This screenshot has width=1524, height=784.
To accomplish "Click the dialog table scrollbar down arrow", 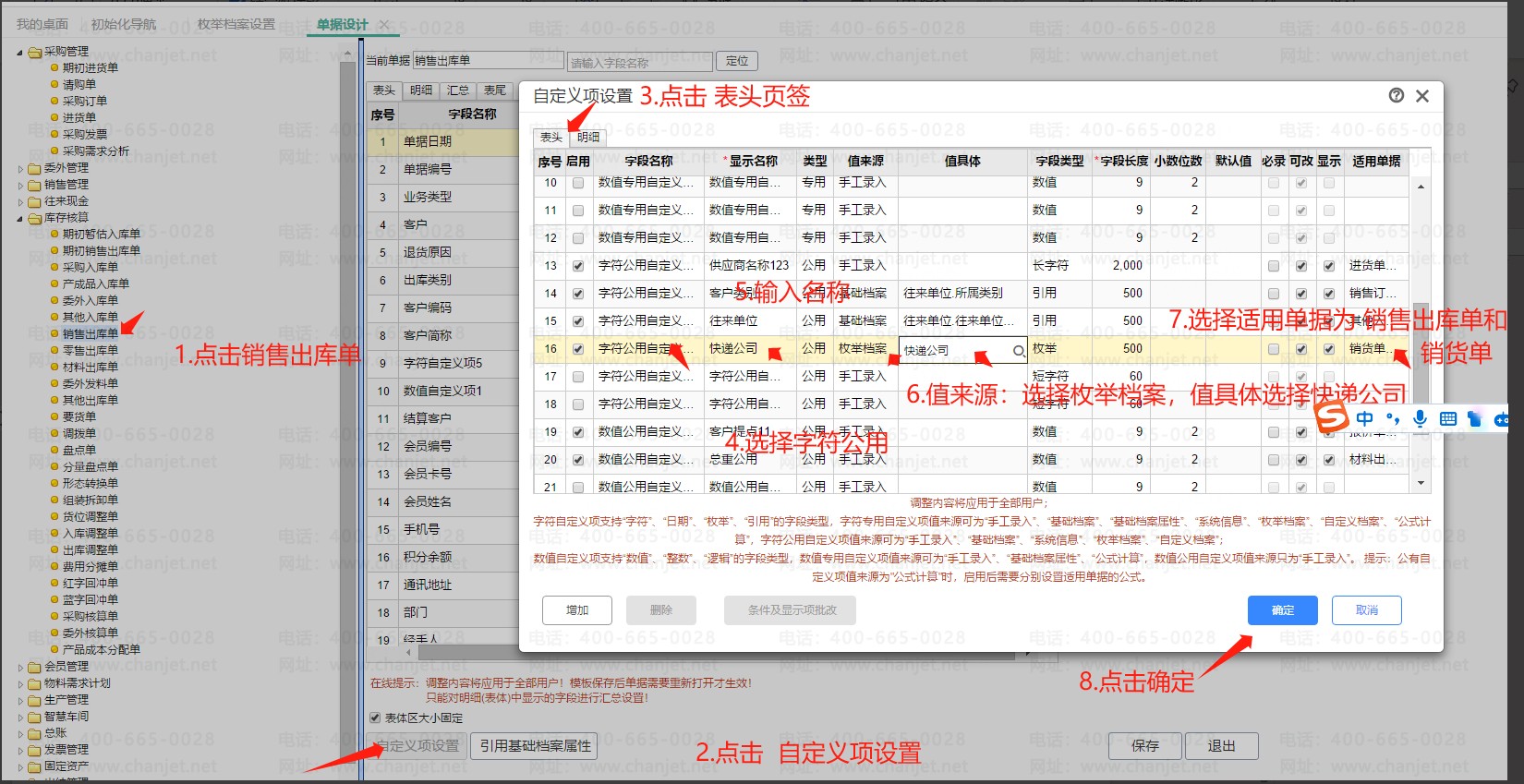I will coord(1421,483).
